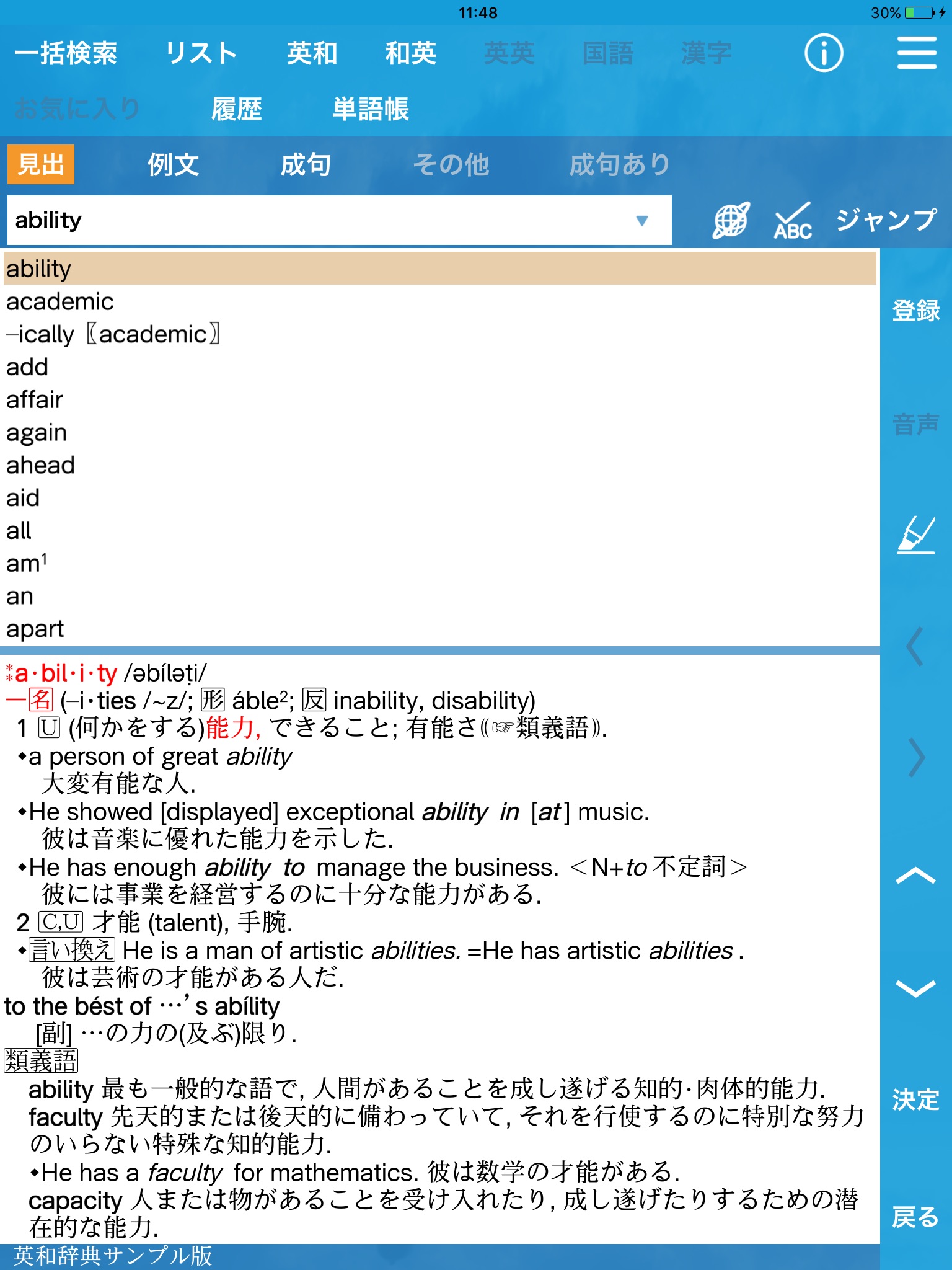Screen dimensions: 952x1270
Task: Tap the 英和辞典サンプル版 footer label
Action: [113, 1256]
